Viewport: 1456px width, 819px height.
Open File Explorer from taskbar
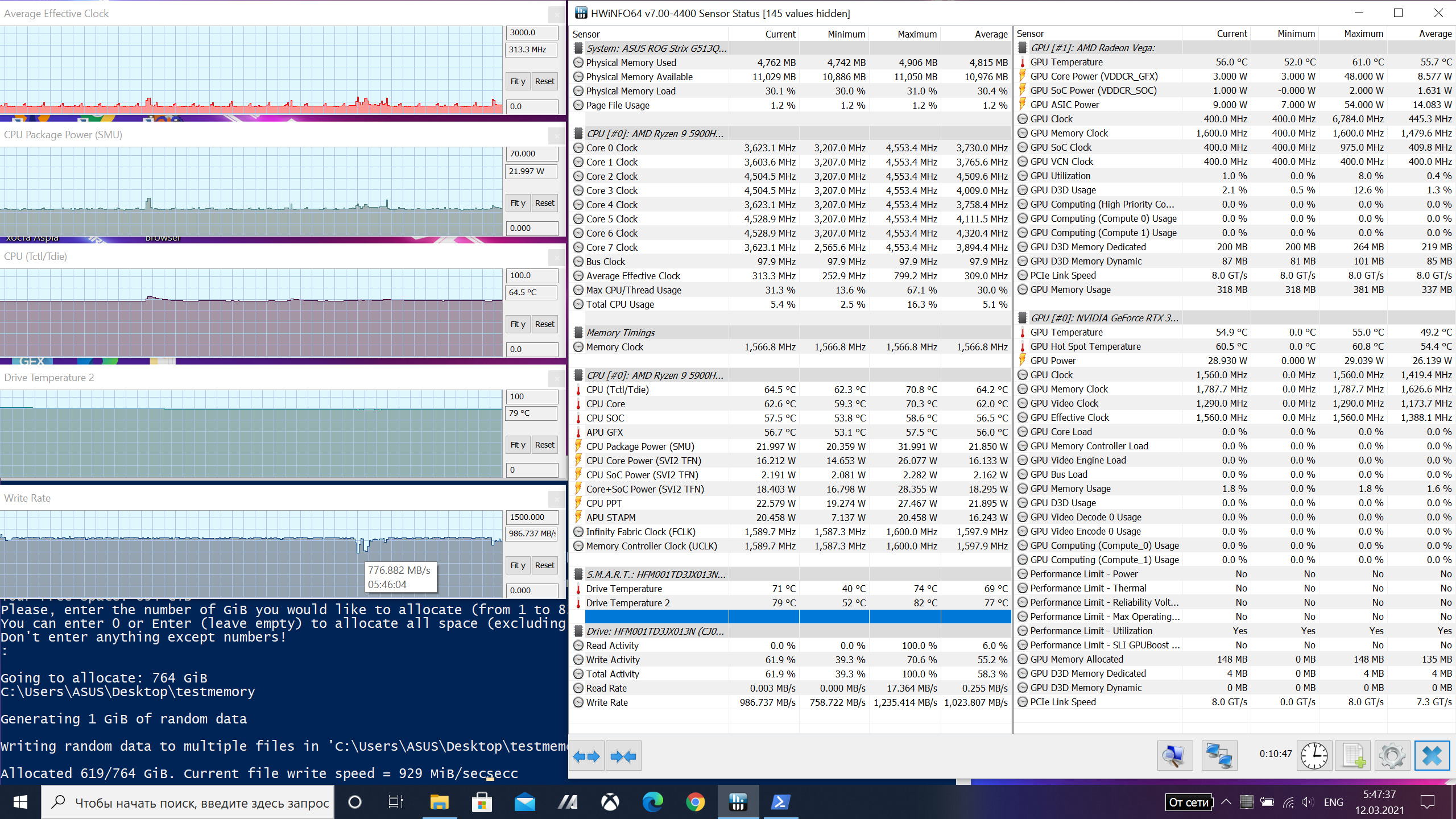tap(439, 803)
